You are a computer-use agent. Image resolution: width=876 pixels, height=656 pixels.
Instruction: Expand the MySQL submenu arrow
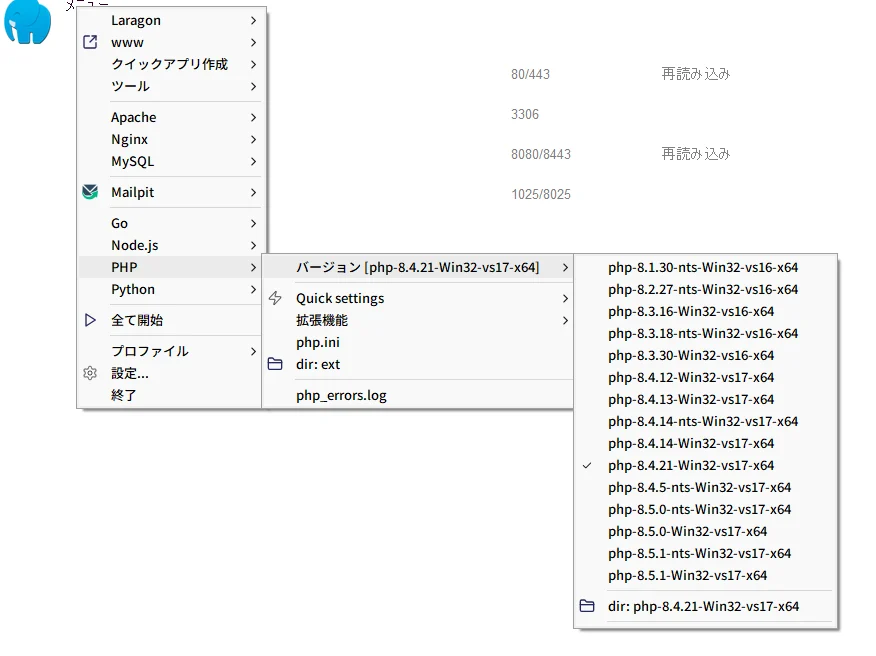coord(254,161)
